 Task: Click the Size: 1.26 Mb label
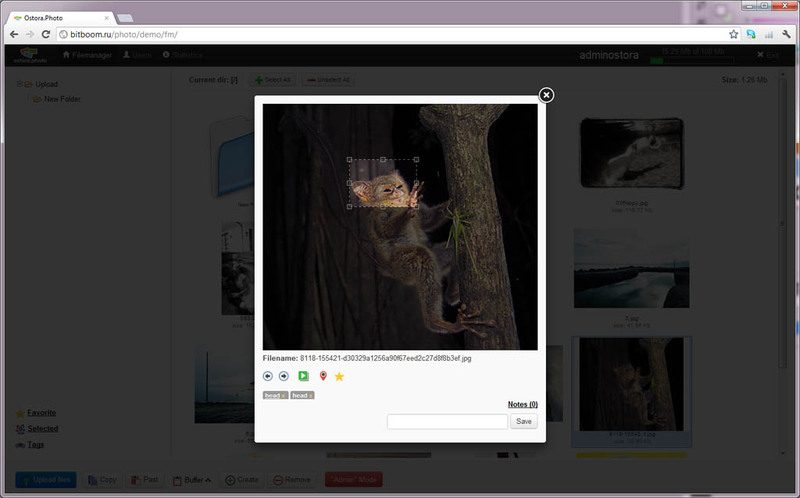pos(744,80)
